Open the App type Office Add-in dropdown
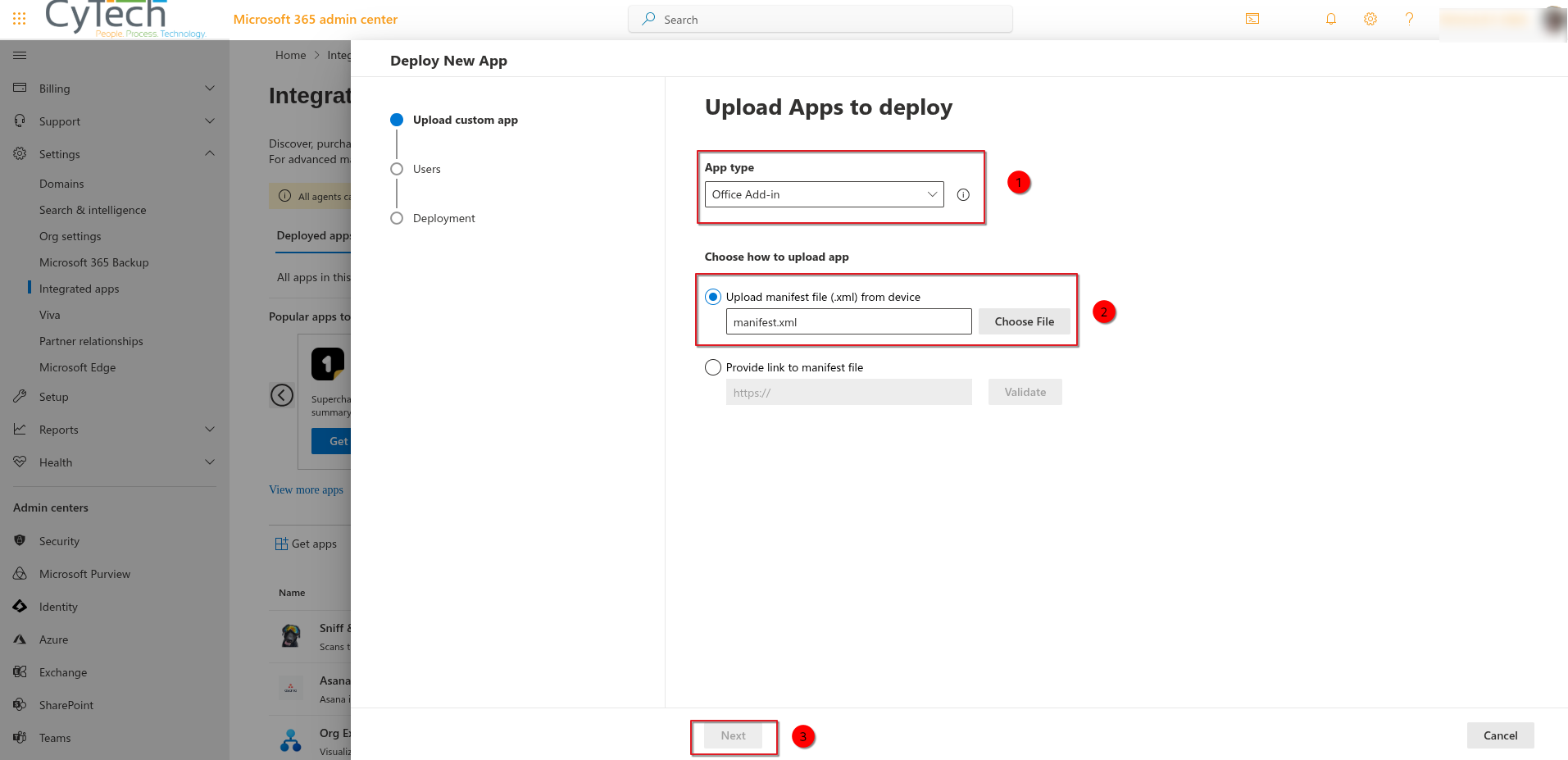Screen dimensions: 1568x760 point(824,194)
